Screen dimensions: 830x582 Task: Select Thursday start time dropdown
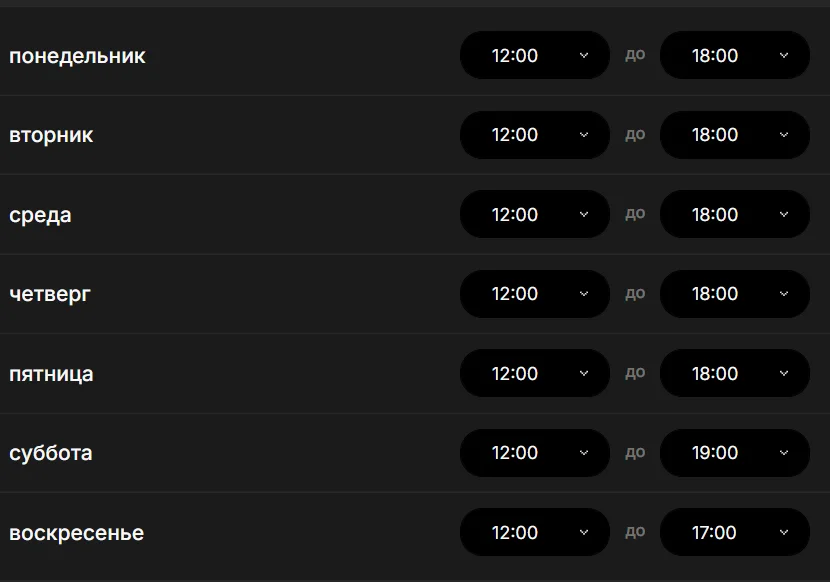tap(534, 294)
